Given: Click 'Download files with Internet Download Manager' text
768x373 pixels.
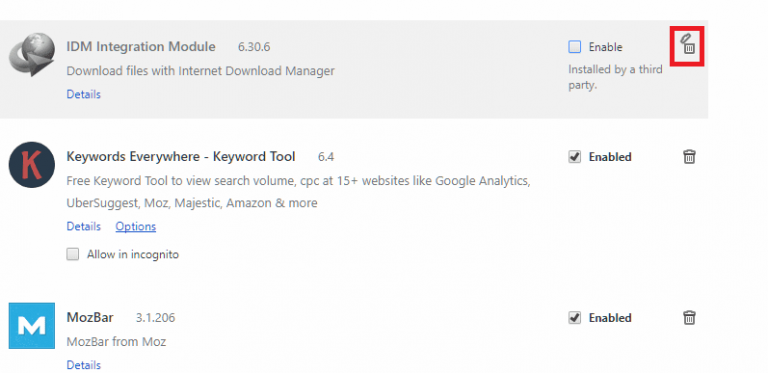Looking at the screenshot, I should [x=200, y=71].
